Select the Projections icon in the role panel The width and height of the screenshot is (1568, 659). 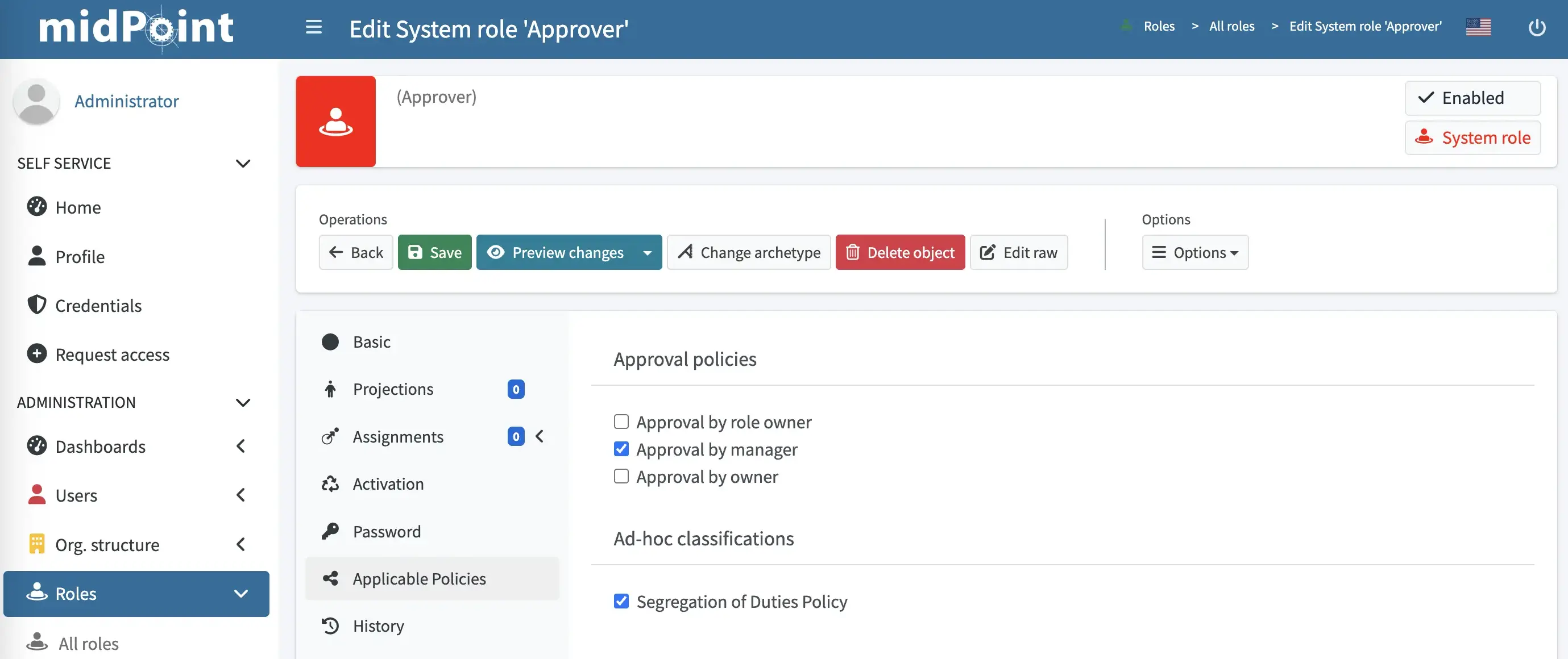(330, 389)
